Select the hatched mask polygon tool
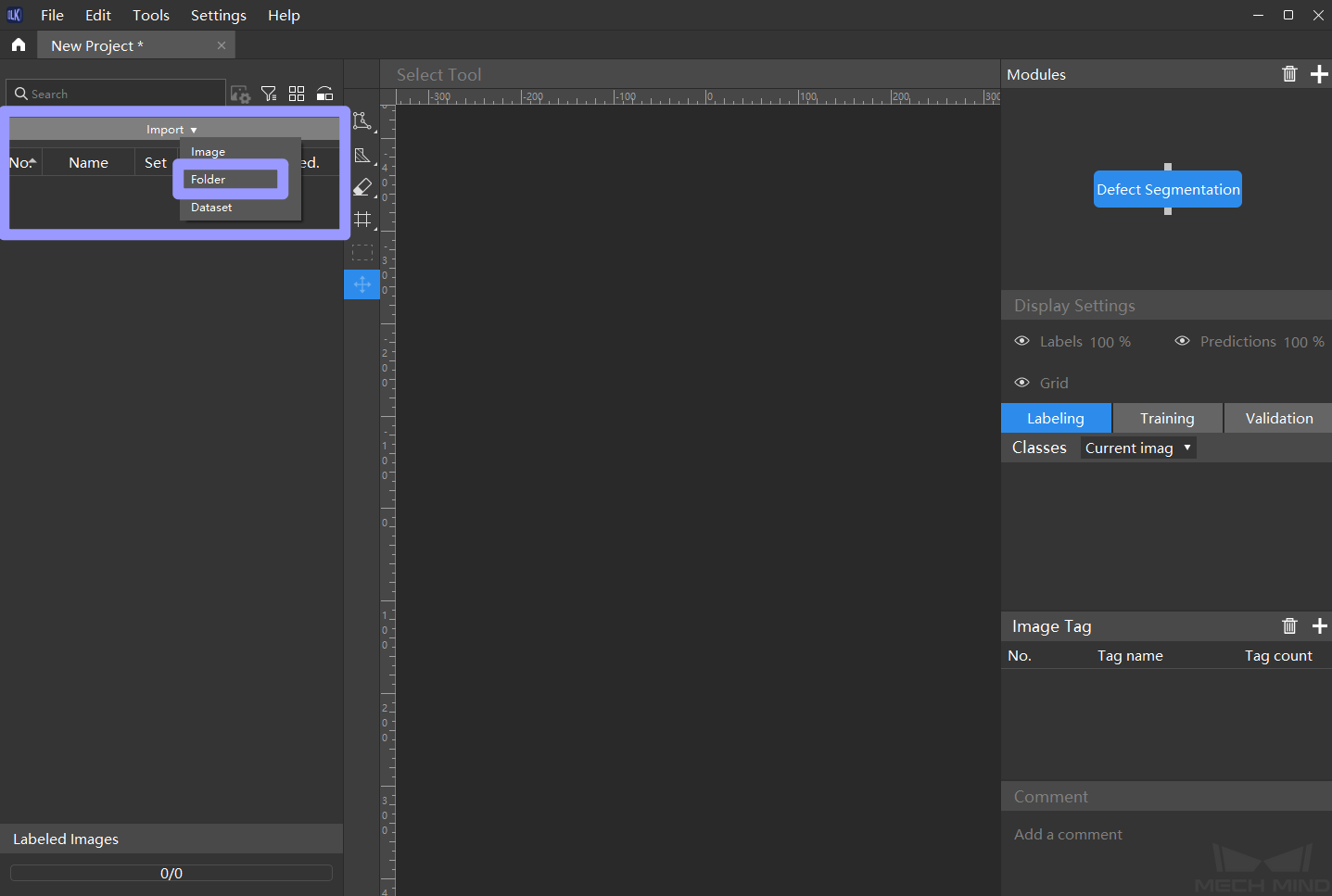Image resolution: width=1332 pixels, height=896 pixels. (x=362, y=155)
